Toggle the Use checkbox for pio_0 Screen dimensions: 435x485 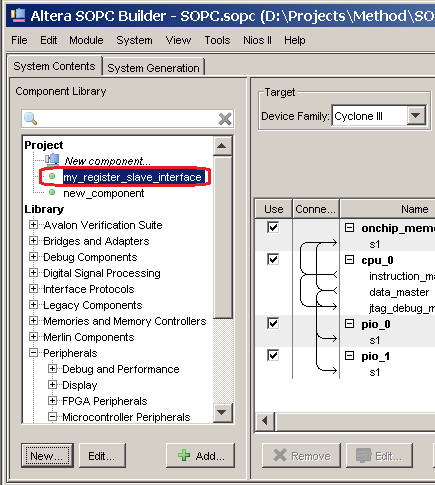point(273,323)
